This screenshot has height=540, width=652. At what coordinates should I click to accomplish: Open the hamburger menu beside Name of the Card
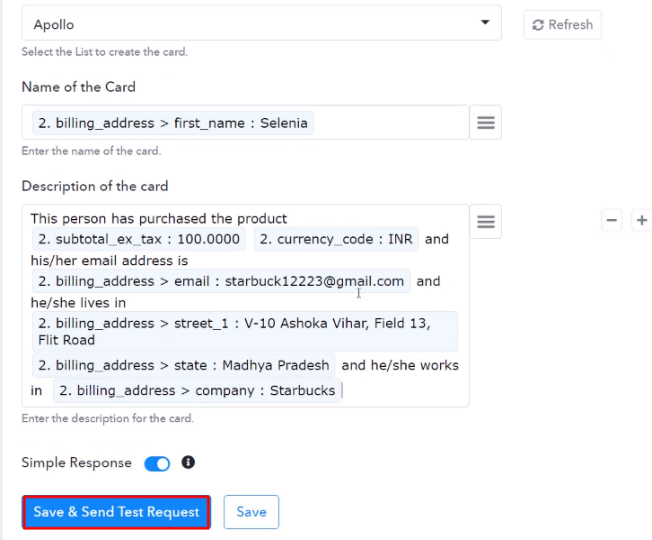tap(485, 123)
